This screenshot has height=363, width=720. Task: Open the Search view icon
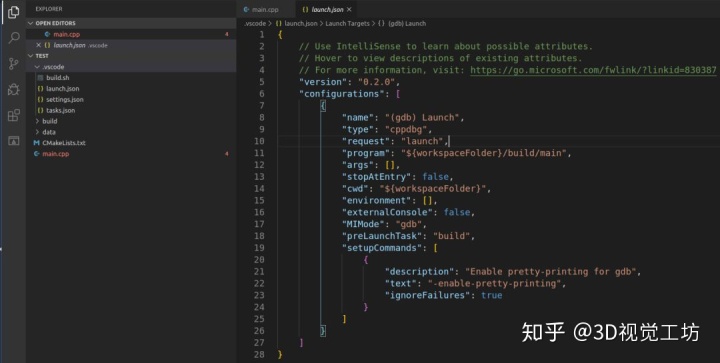click(x=14, y=38)
